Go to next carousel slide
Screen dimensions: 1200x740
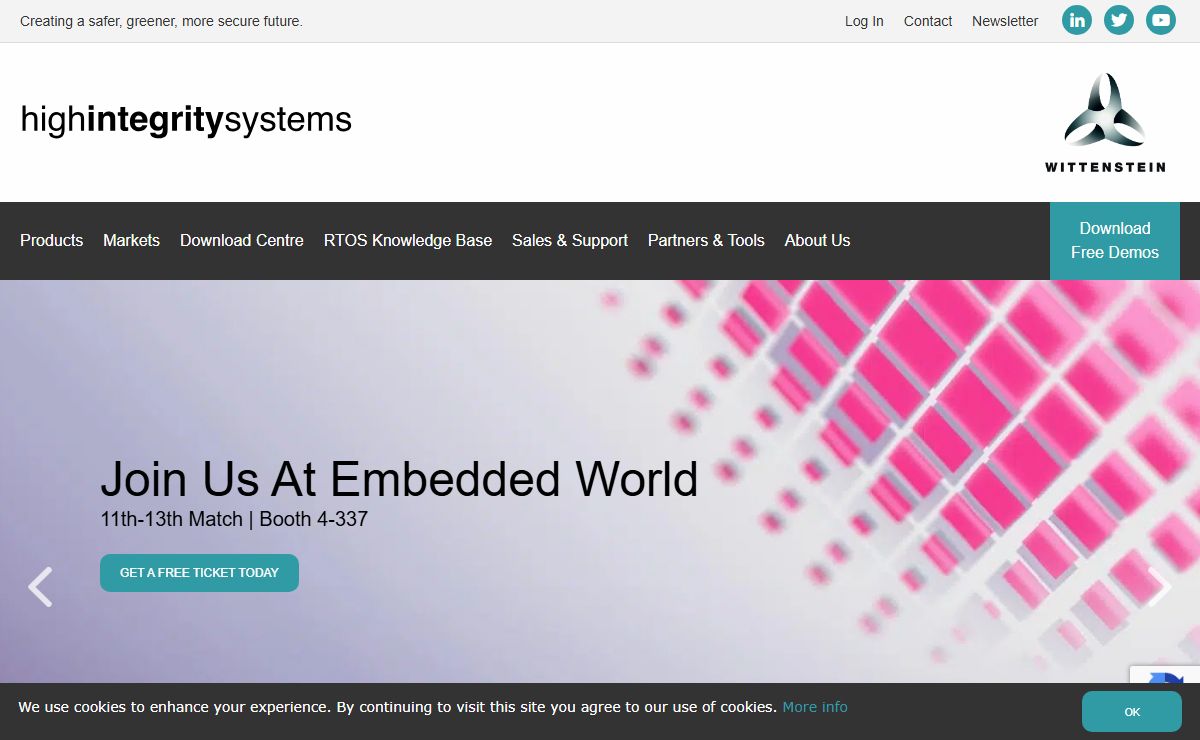point(1159,587)
